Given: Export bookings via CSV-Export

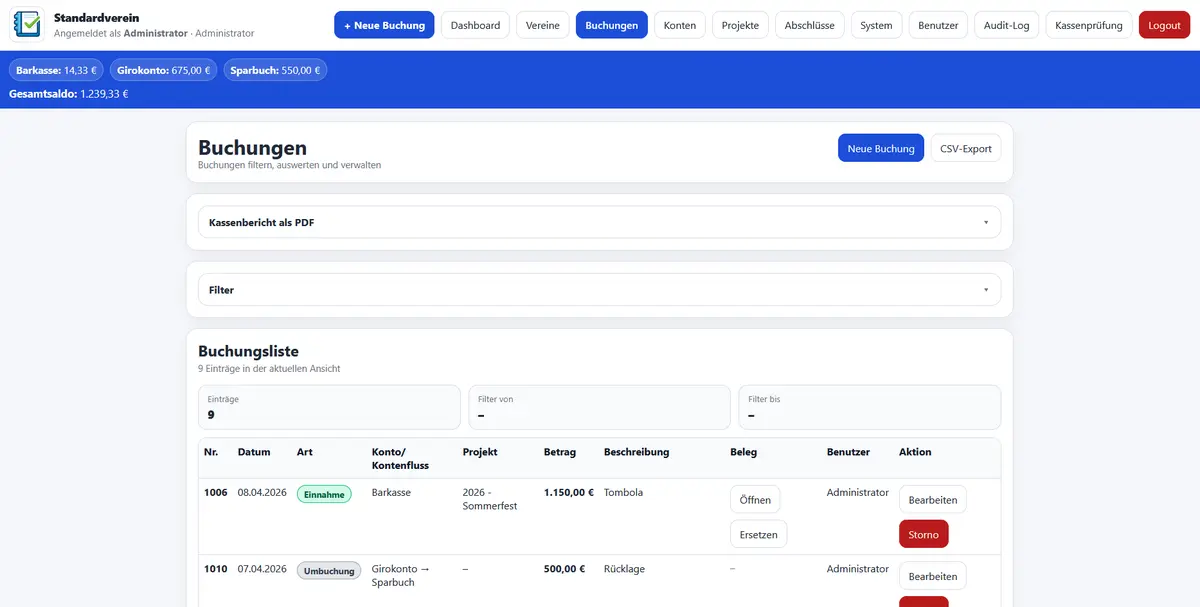Looking at the screenshot, I should coord(965,148).
